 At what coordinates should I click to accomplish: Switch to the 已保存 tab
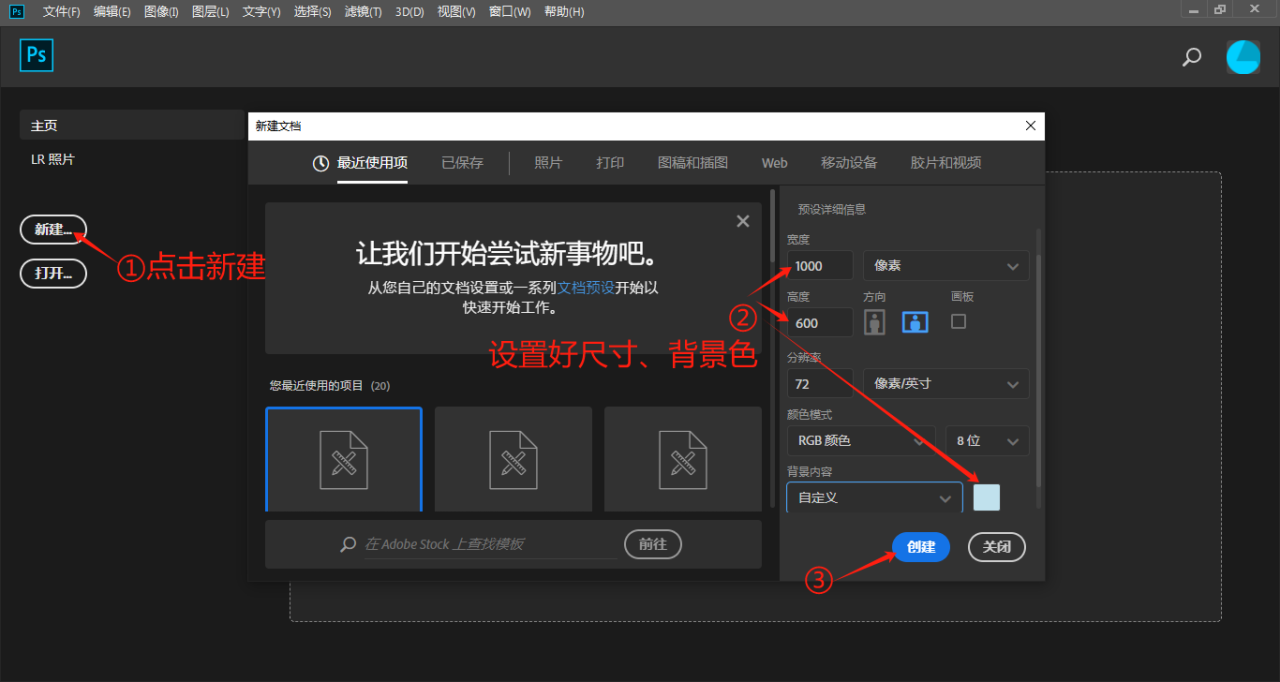[462, 163]
